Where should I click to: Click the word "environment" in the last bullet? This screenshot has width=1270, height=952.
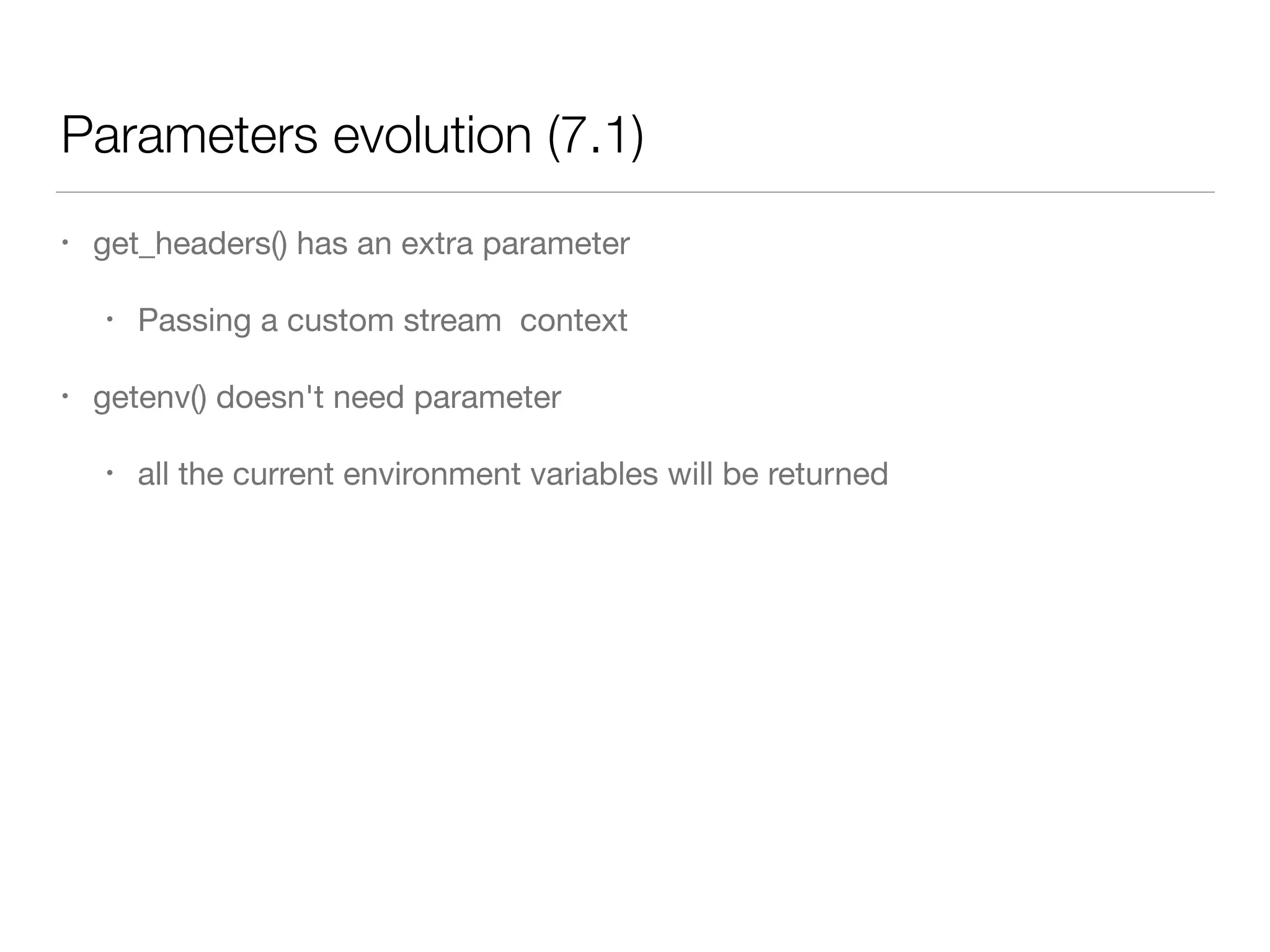pyautogui.click(x=432, y=475)
